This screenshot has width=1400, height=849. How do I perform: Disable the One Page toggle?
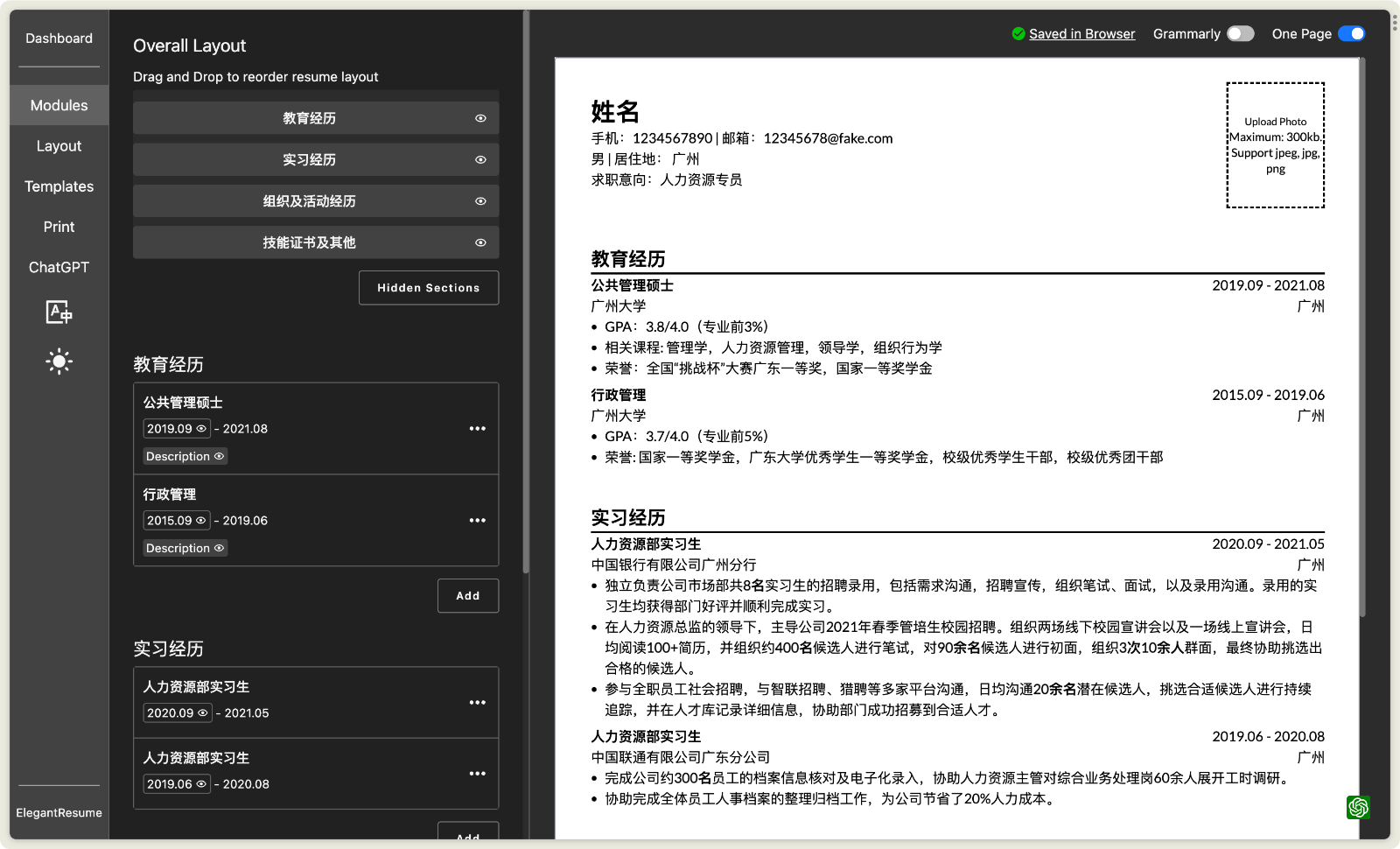[1354, 33]
